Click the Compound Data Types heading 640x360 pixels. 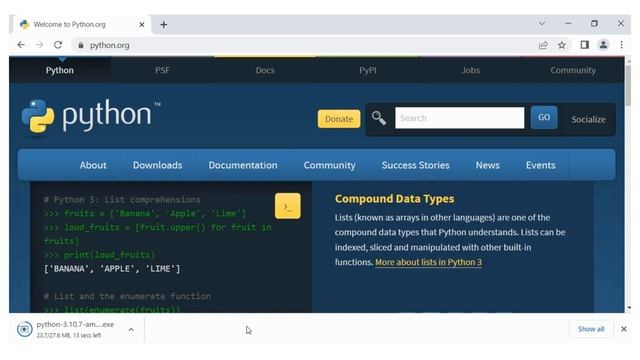[x=394, y=199]
